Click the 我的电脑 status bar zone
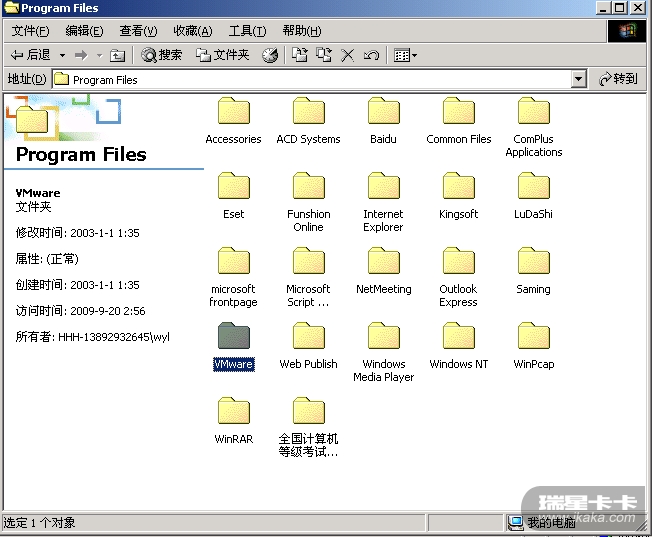The width and height of the screenshot is (652, 537). [x=576, y=523]
